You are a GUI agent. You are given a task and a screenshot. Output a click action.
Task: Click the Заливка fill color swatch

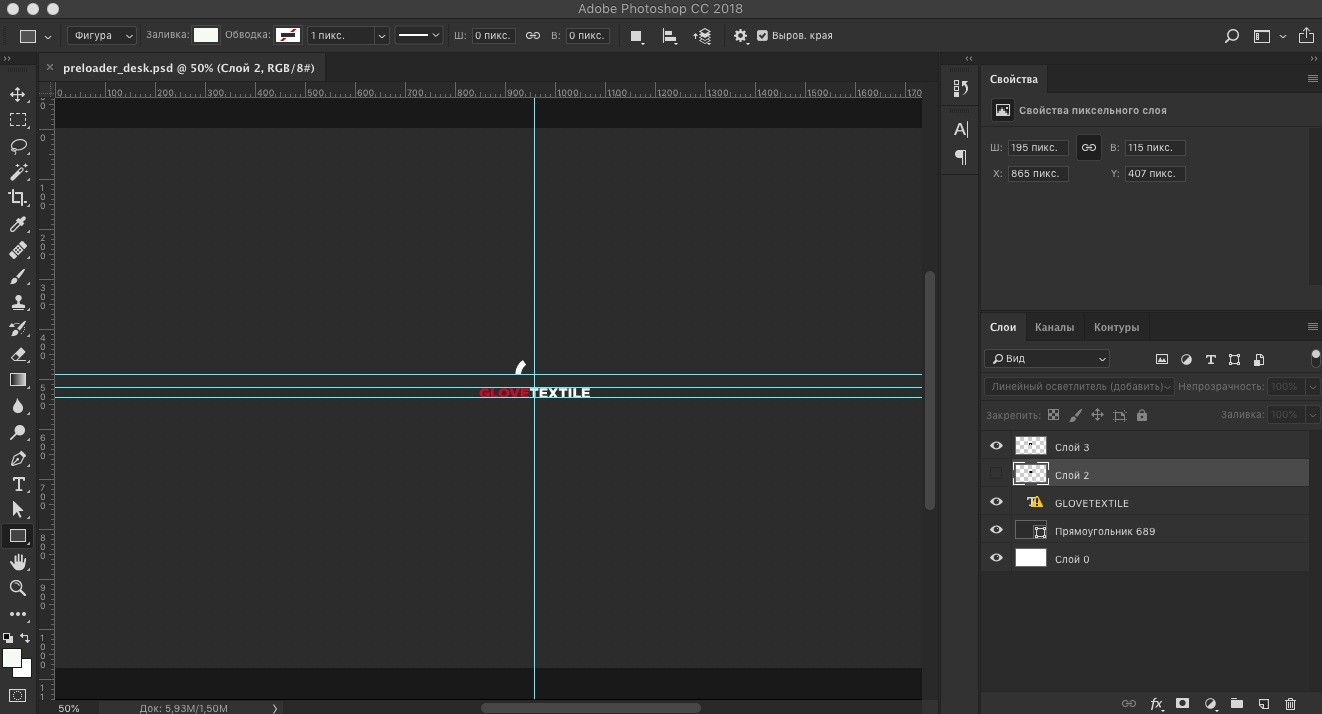pos(206,35)
